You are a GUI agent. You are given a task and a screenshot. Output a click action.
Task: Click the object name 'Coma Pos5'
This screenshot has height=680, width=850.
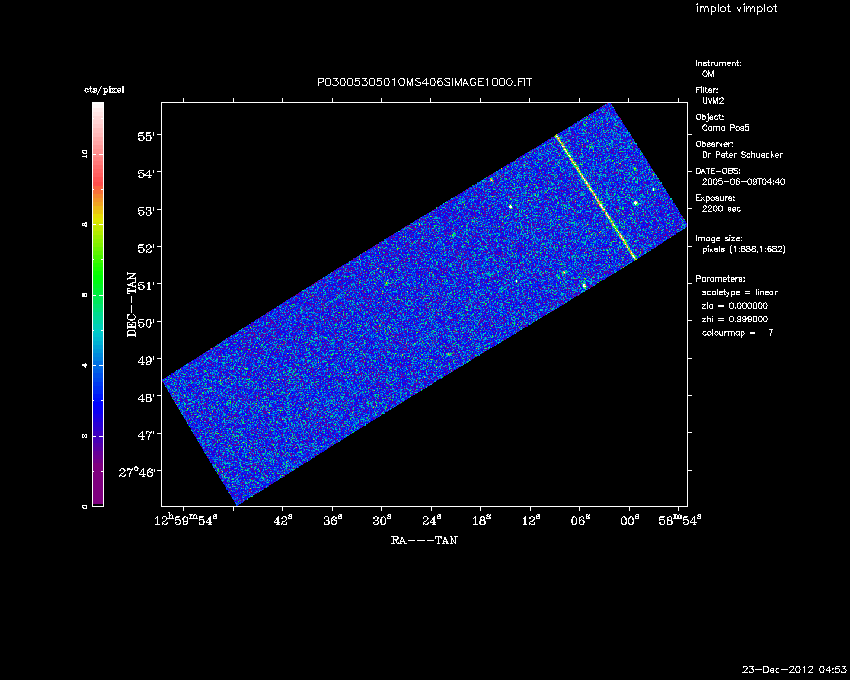tap(725, 128)
